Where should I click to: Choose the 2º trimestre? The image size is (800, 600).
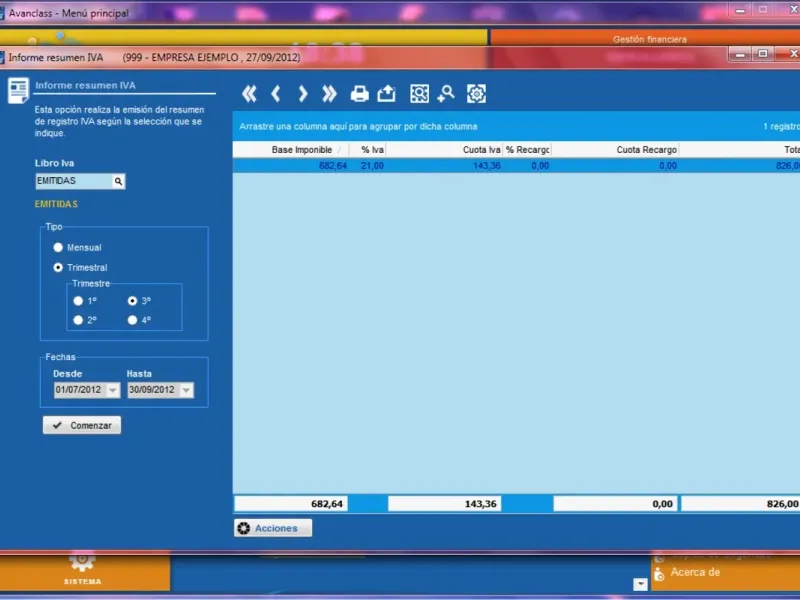pos(78,320)
